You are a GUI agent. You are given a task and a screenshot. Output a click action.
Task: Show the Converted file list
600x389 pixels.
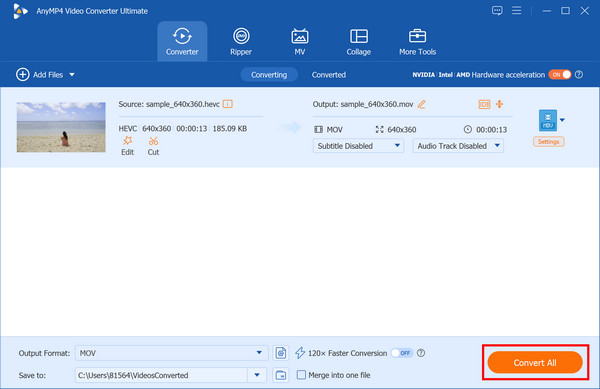point(329,75)
